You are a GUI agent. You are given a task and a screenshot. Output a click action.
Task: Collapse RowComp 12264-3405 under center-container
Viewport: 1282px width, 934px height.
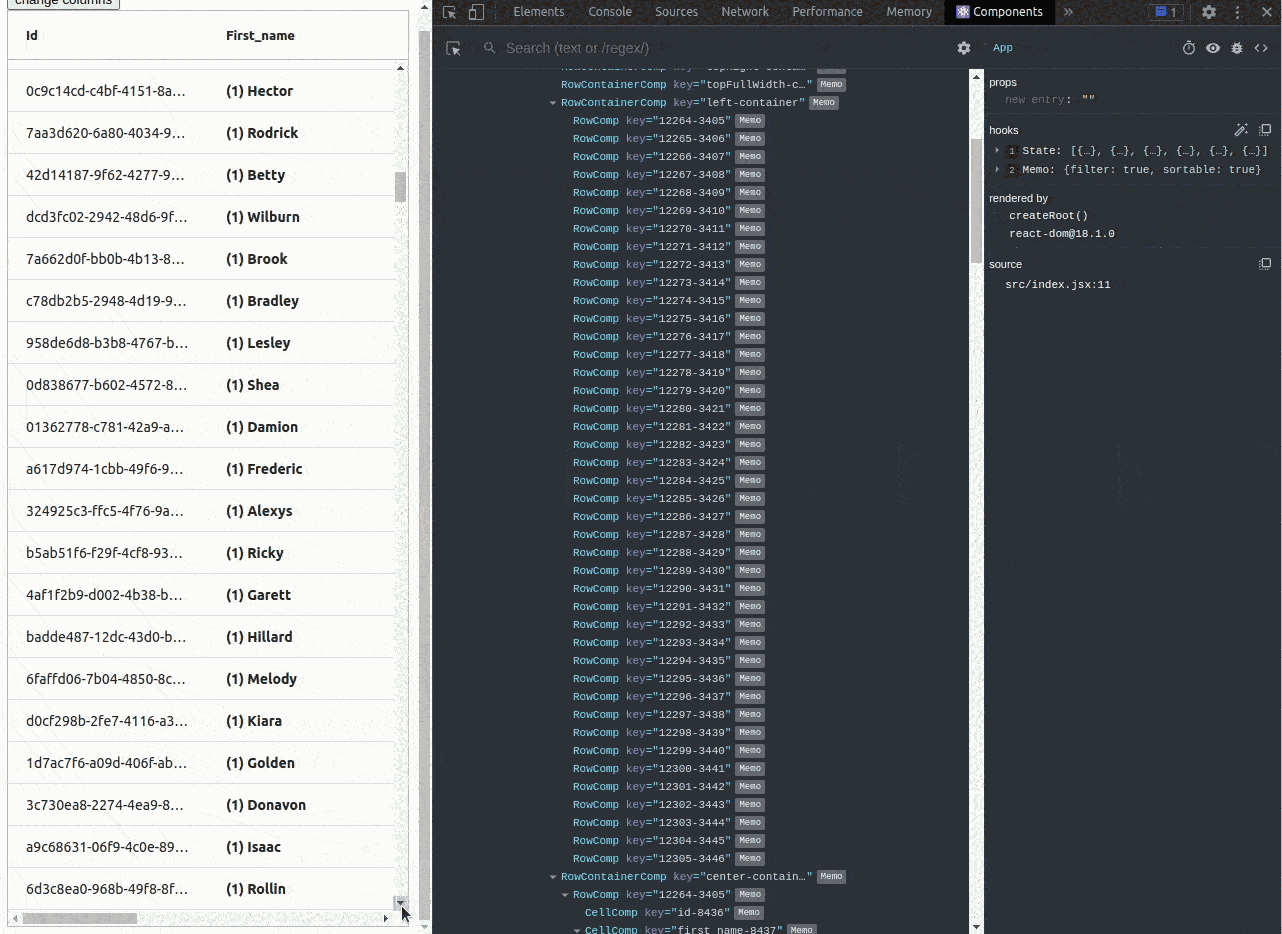click(x=565, y=895)
